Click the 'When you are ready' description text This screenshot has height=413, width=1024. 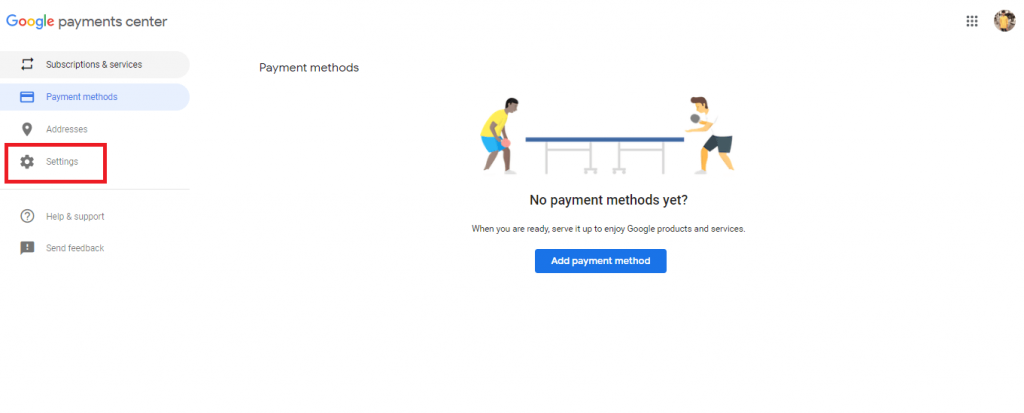click(609, 229)
